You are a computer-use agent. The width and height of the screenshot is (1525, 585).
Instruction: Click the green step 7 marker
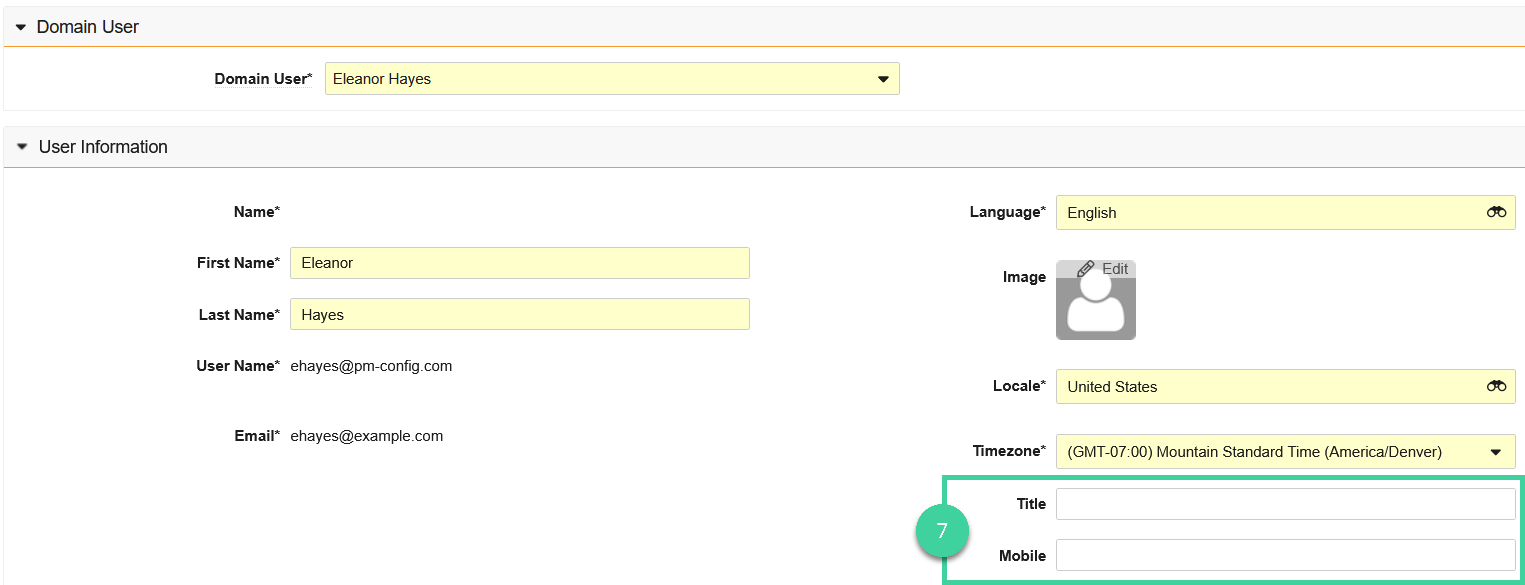942,531
